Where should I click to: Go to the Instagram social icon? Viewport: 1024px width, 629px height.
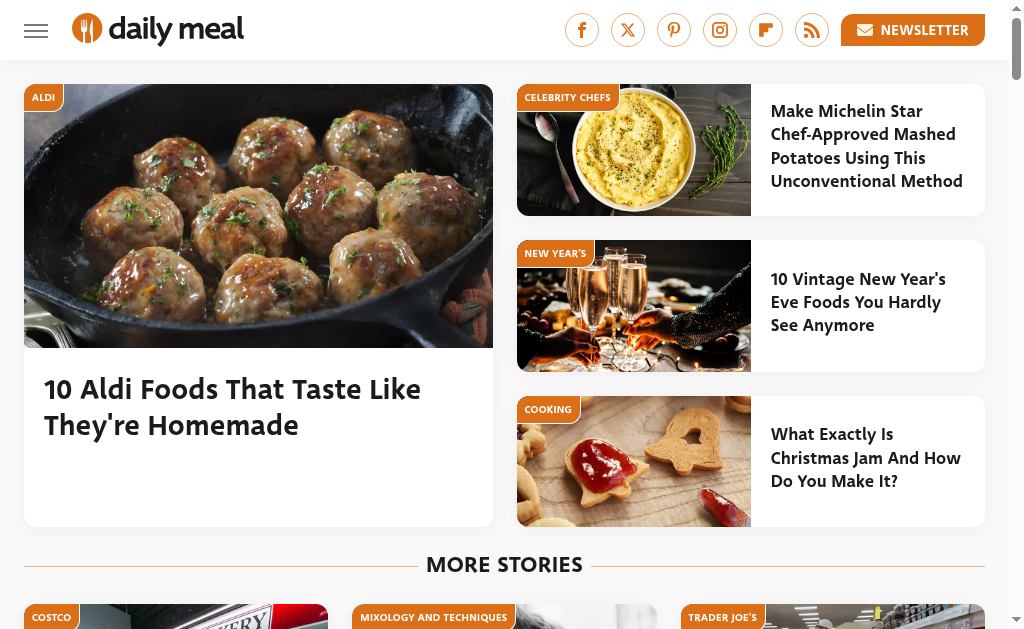click(x=720, y=30)
